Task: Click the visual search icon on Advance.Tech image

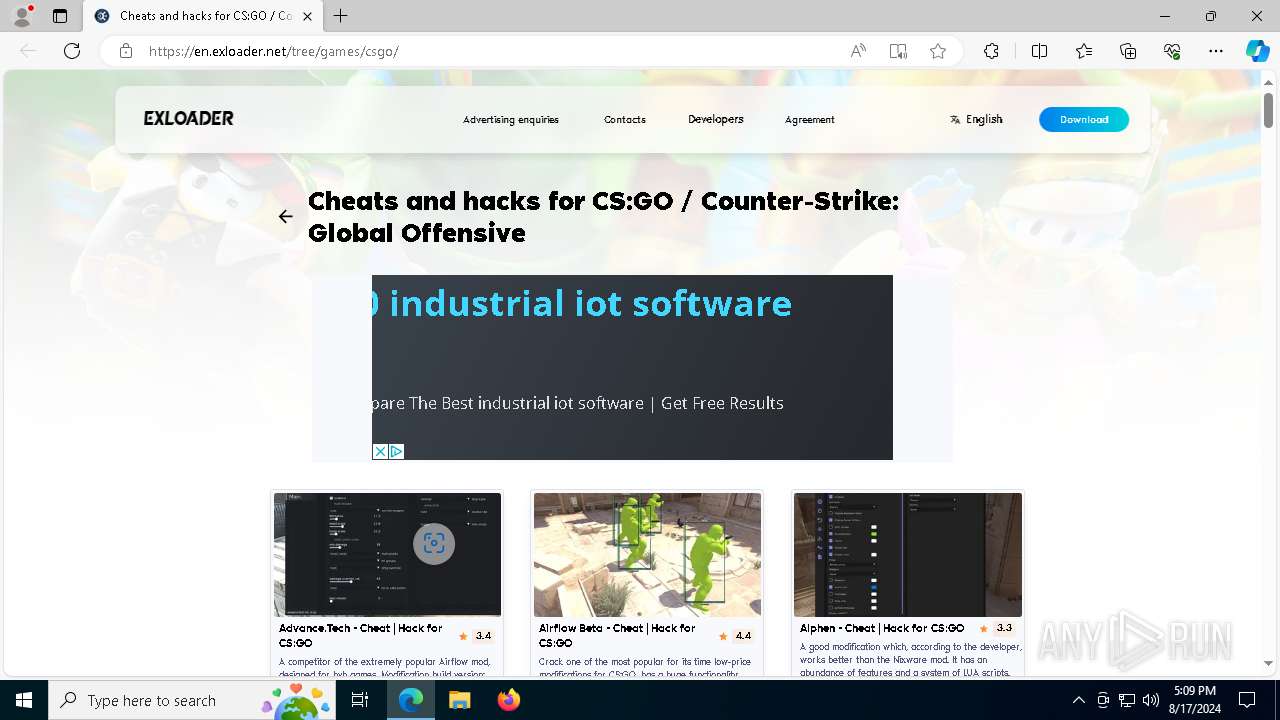Action: tap(434, 544)
